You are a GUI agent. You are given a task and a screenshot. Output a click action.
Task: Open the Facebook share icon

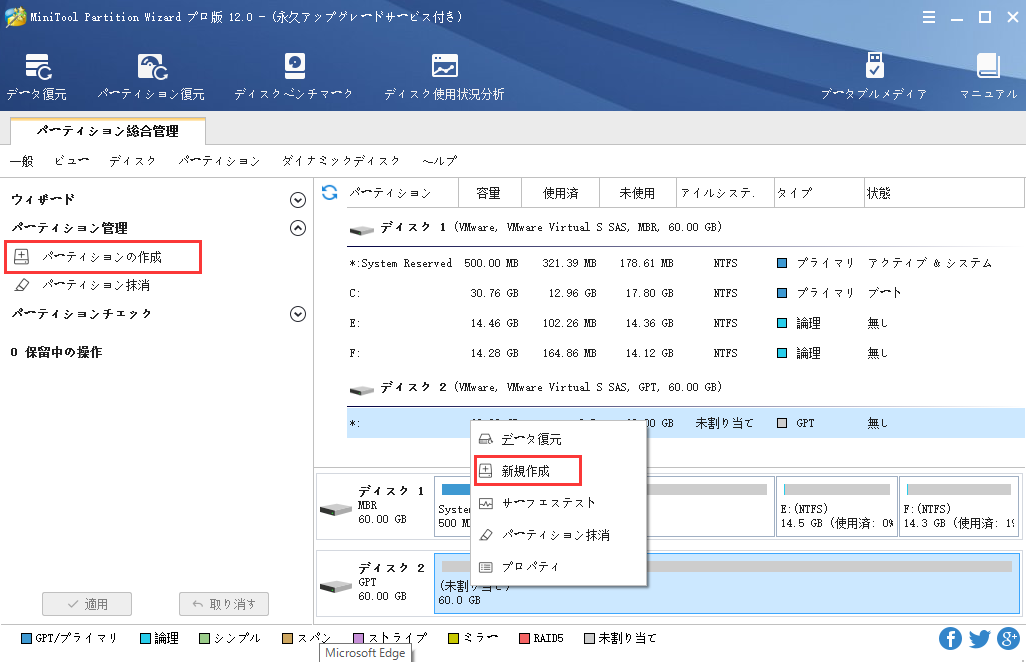pyautogui.click(x=950, y=638)
